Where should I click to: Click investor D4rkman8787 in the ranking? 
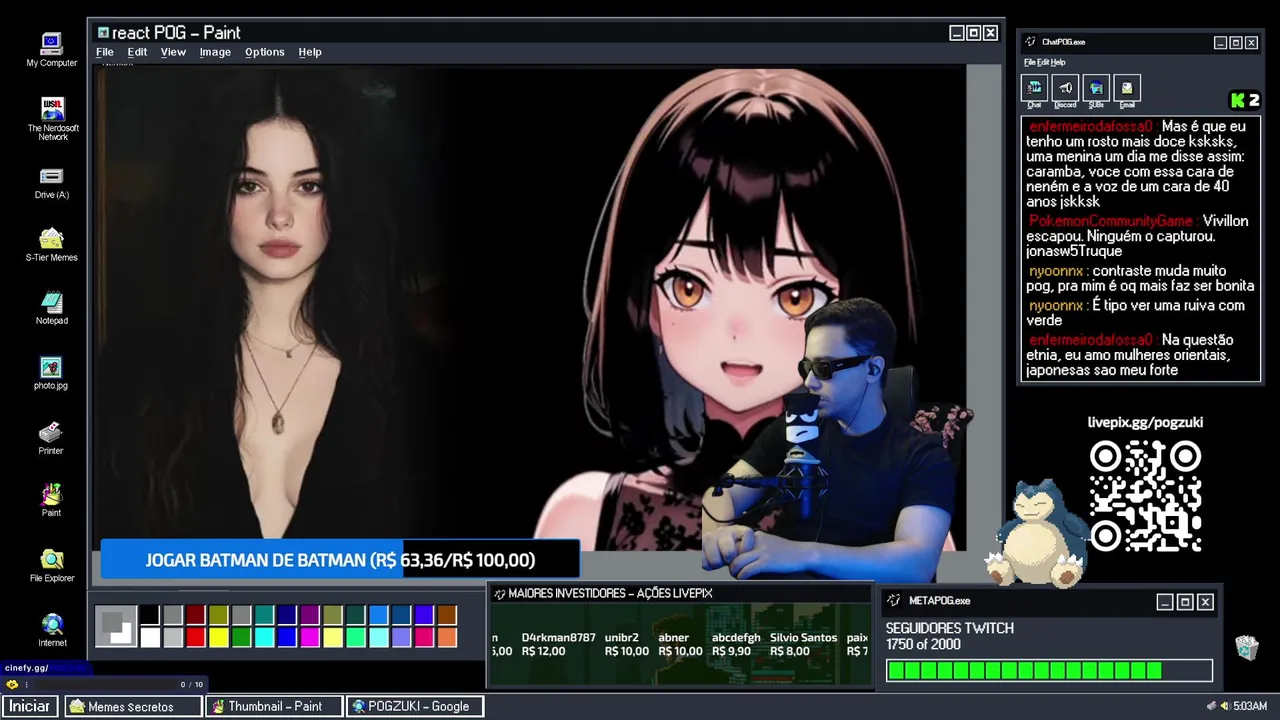tap(558, 644)
